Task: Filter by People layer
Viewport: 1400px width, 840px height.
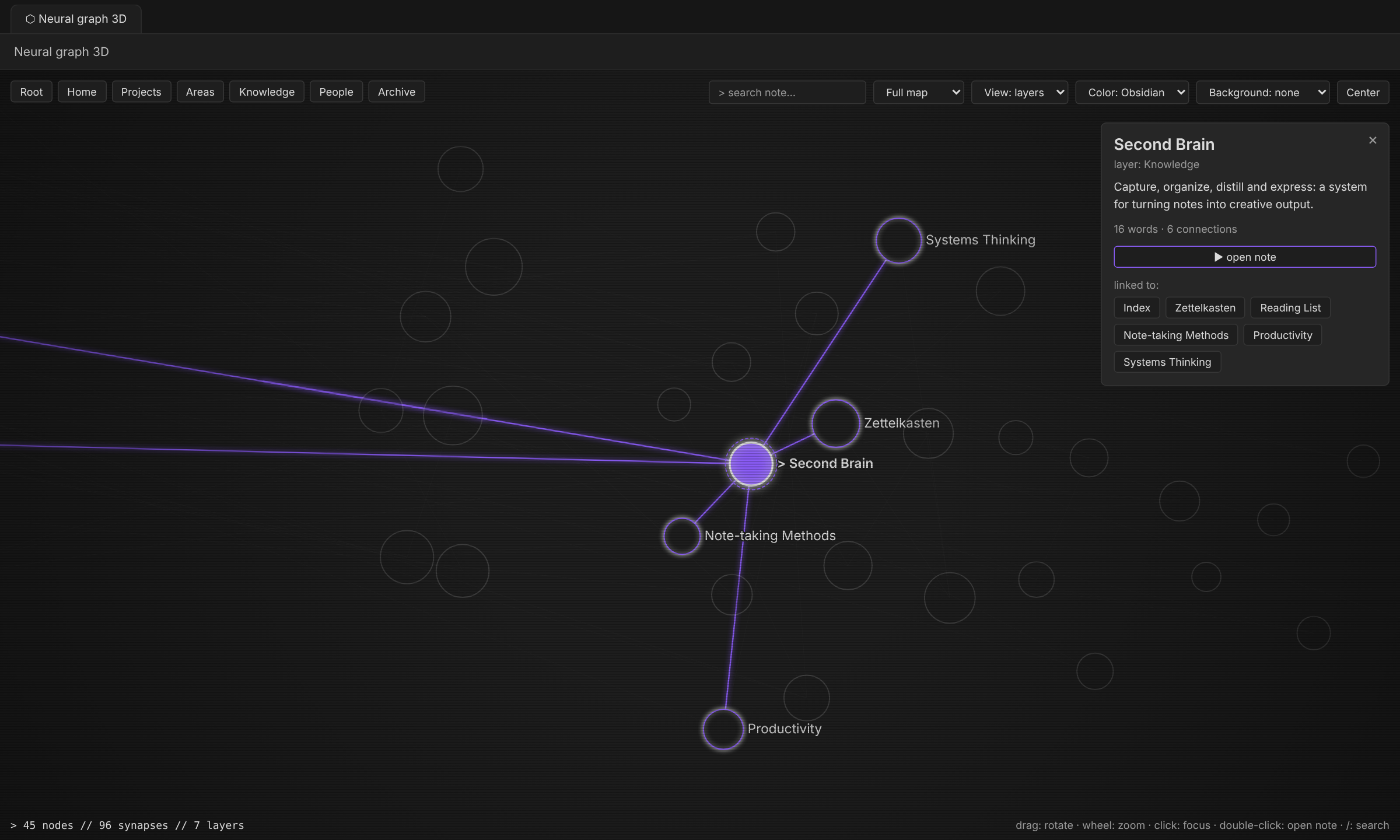Action: (336, 92)
